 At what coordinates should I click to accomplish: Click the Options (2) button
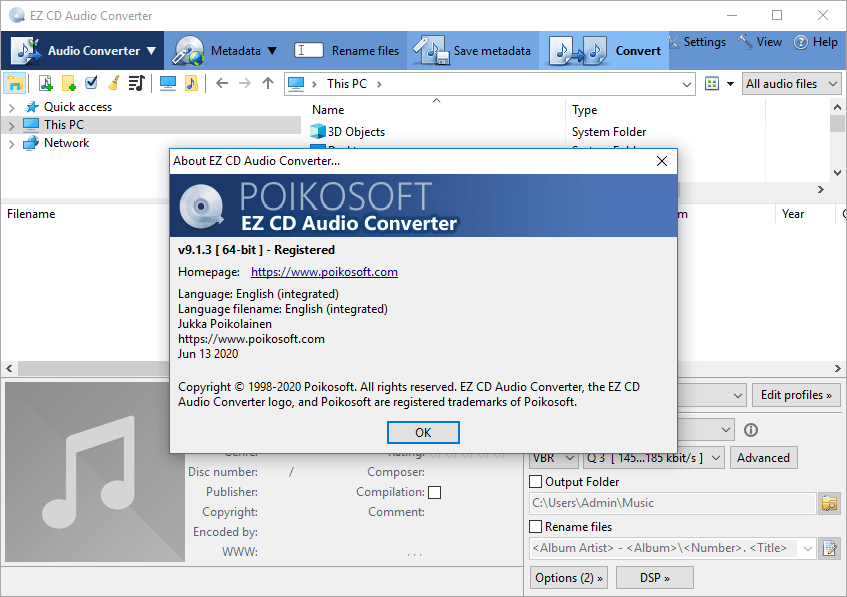coord(568,578)
